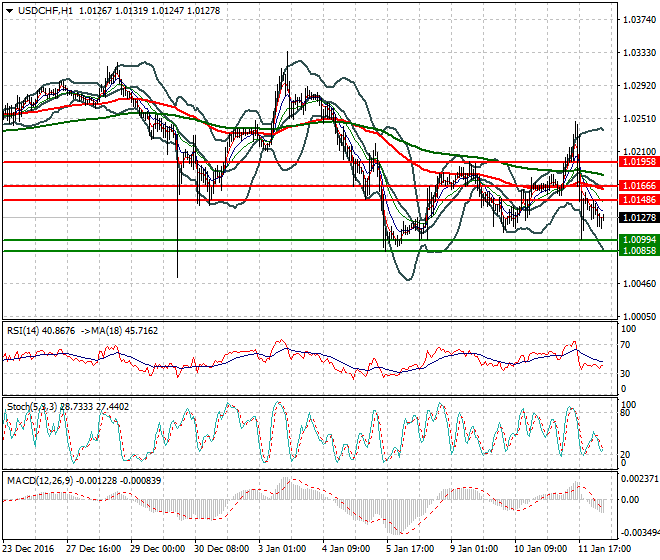Click the 11 Jan 17:00 time axis label

605,549
